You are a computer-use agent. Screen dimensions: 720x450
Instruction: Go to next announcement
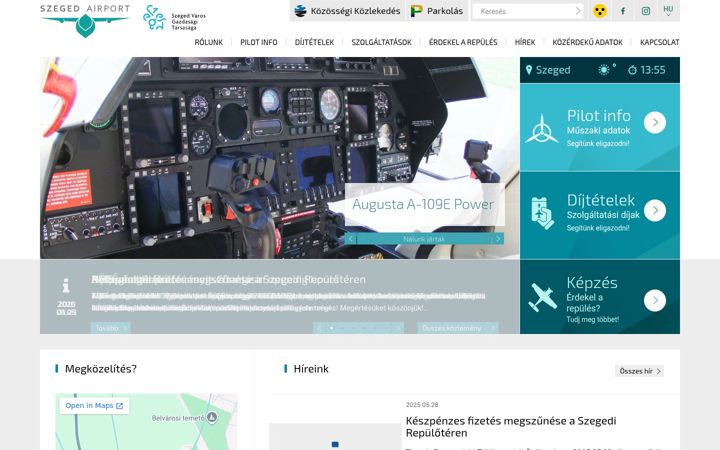pyautogui.click(x=398, y=328)
